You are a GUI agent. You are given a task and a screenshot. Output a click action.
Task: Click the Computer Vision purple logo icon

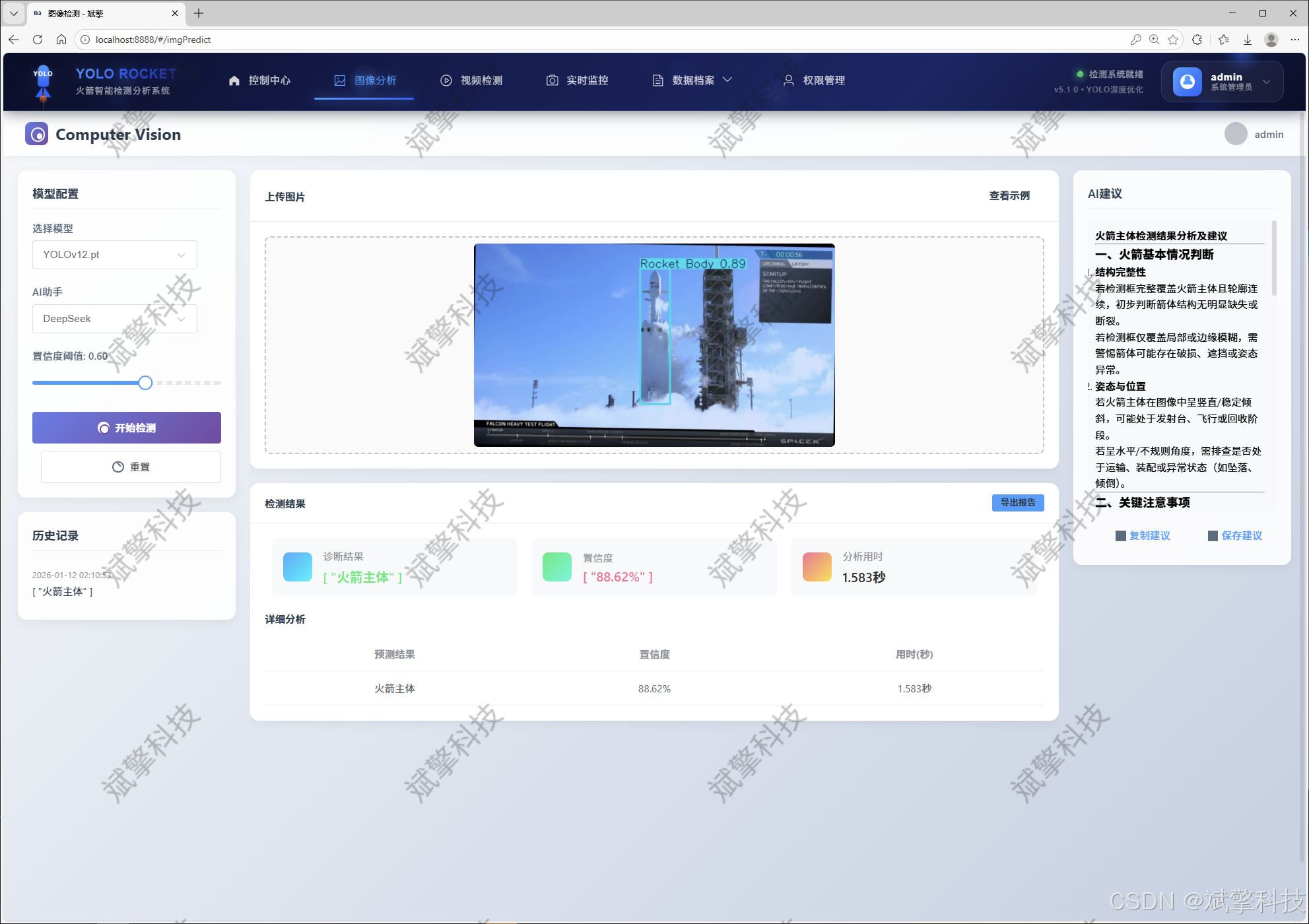(37, 134)
